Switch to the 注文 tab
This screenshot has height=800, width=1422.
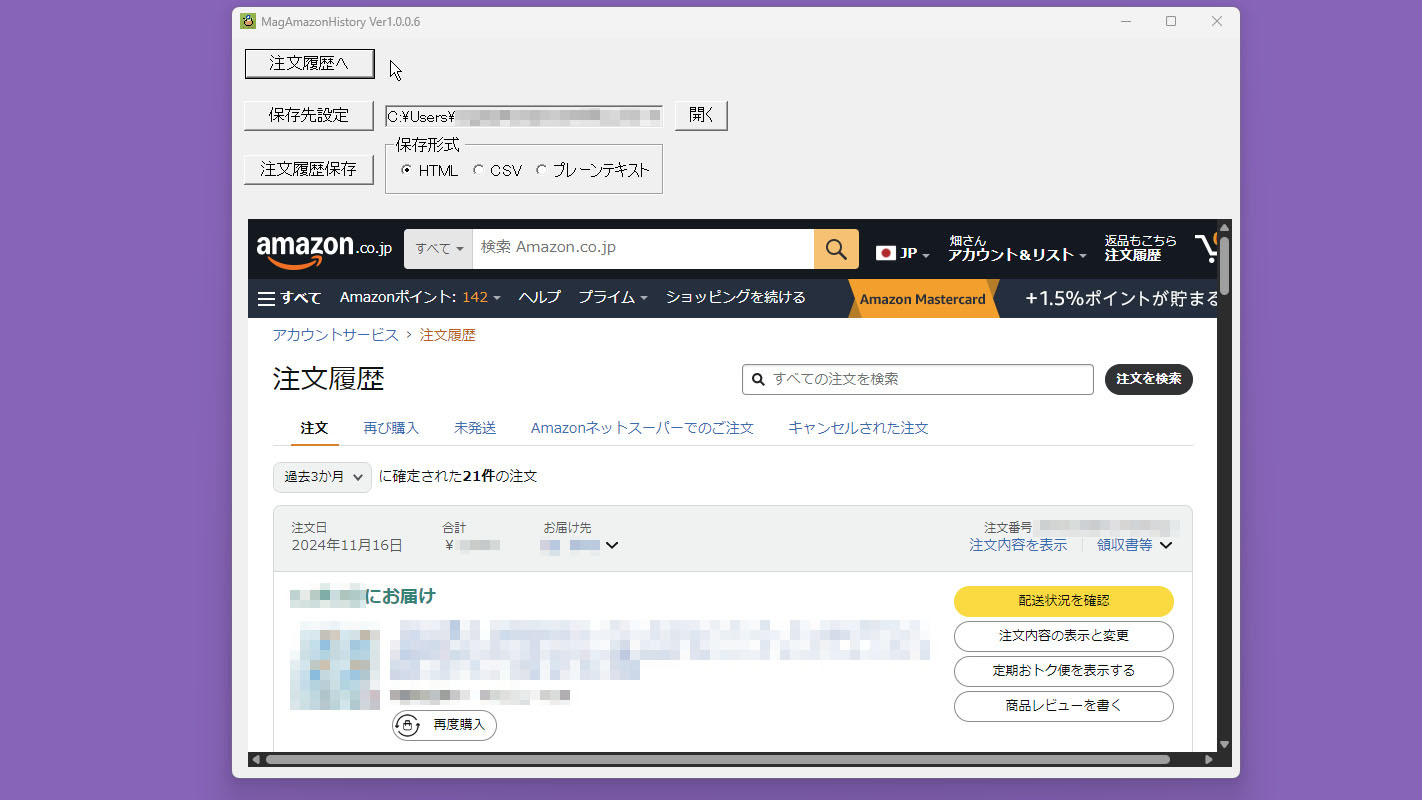(314, 428)
